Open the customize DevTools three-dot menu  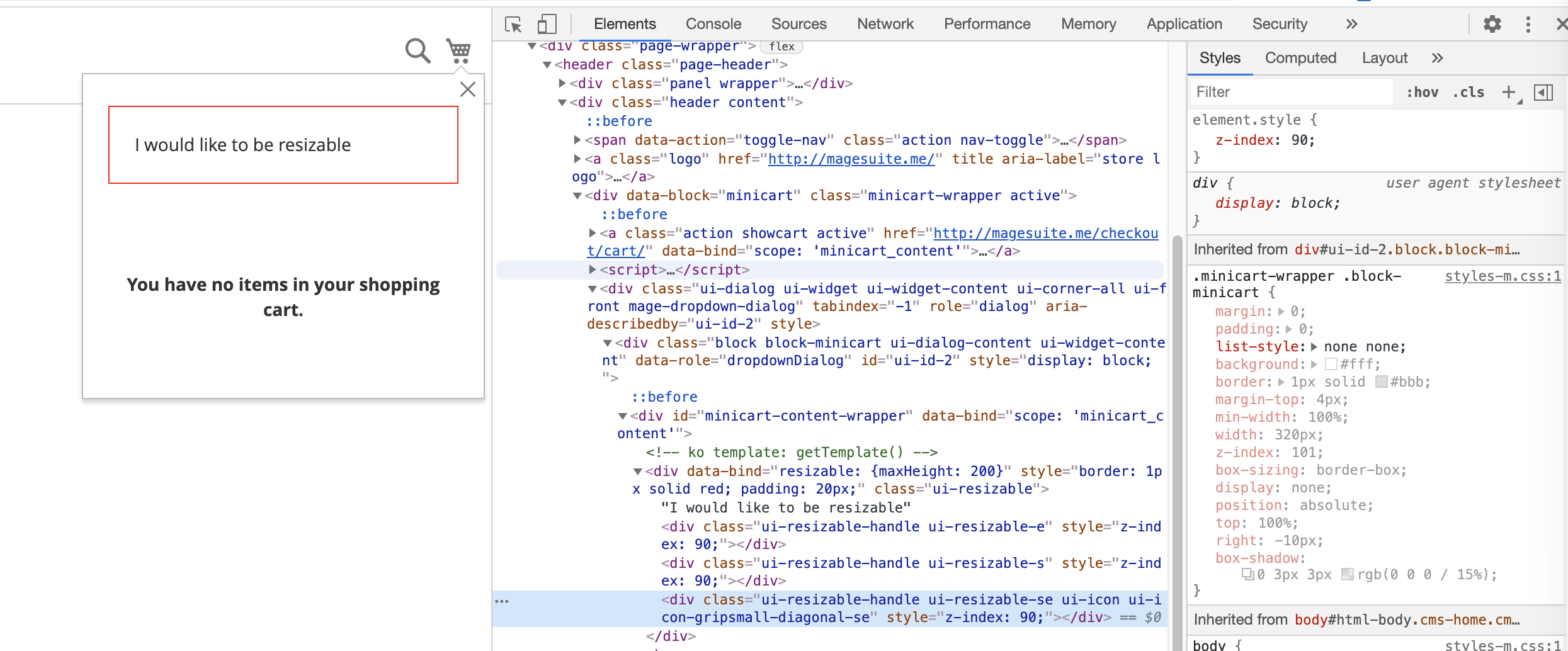pos(1528,24)
